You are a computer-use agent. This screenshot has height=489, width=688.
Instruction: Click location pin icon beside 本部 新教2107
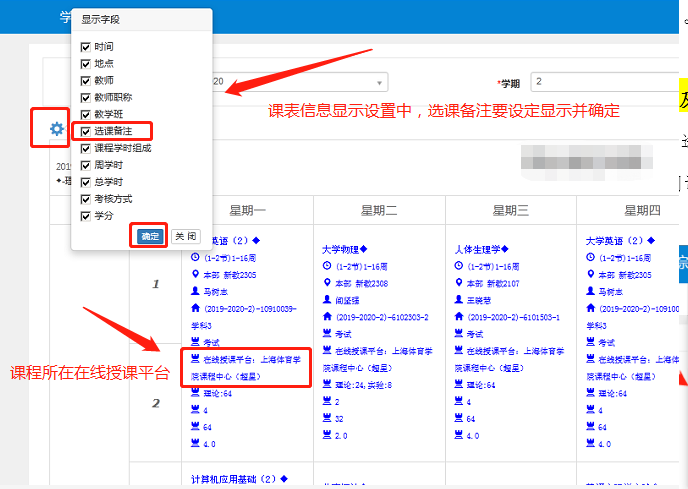[x=459, y=283]
